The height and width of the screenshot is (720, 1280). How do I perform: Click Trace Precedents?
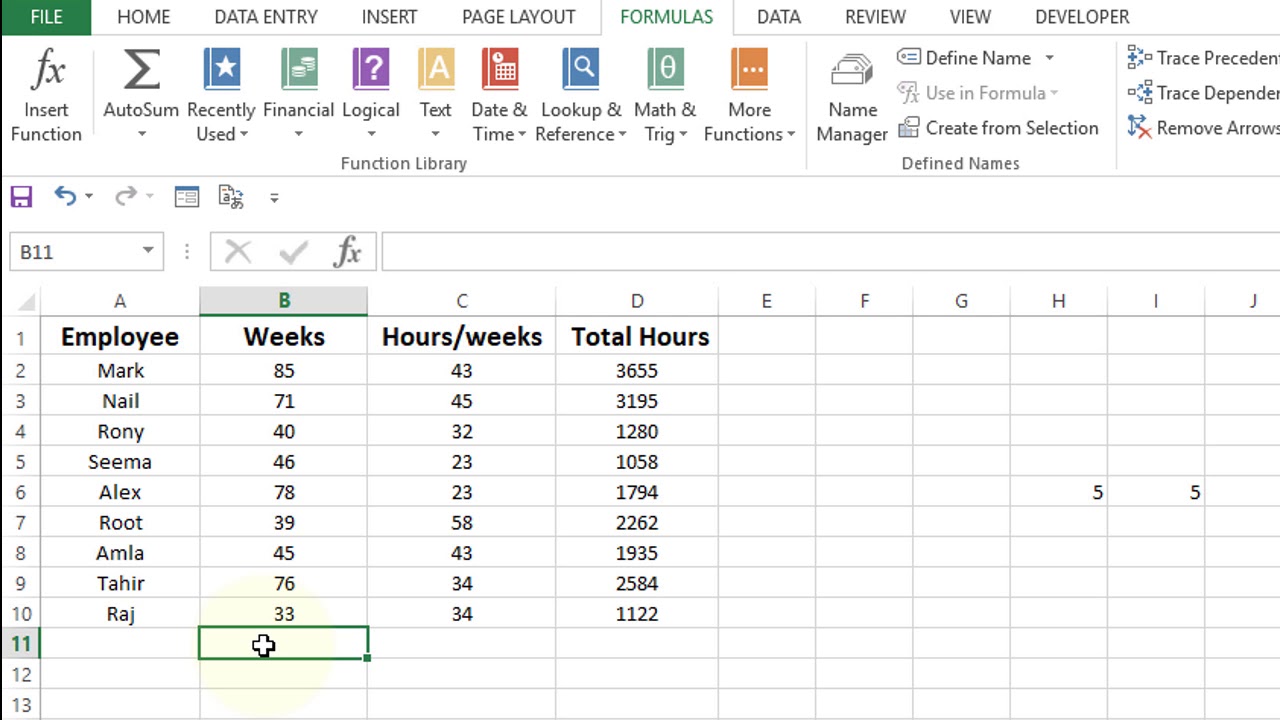1203,58
